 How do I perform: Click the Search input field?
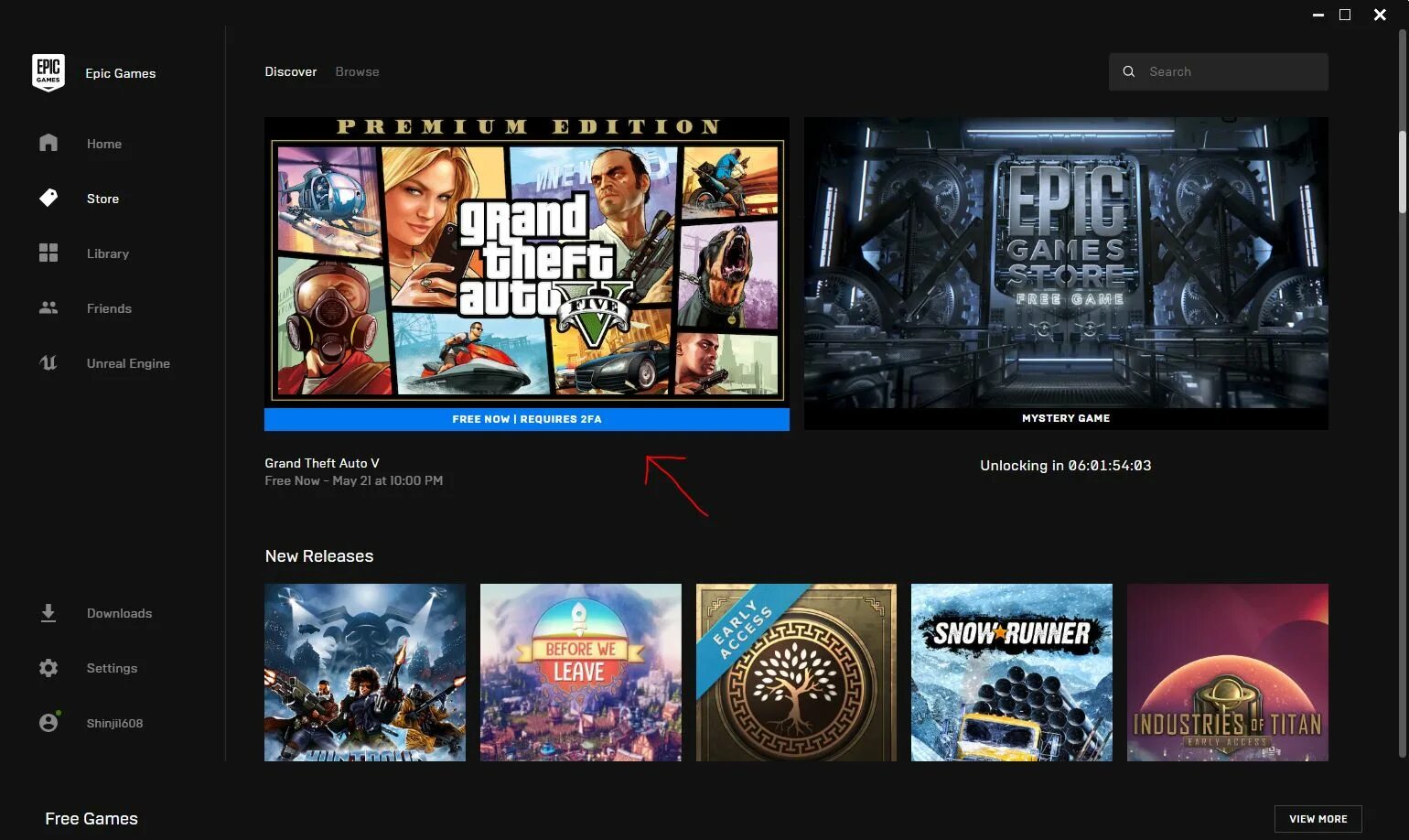1219,71
